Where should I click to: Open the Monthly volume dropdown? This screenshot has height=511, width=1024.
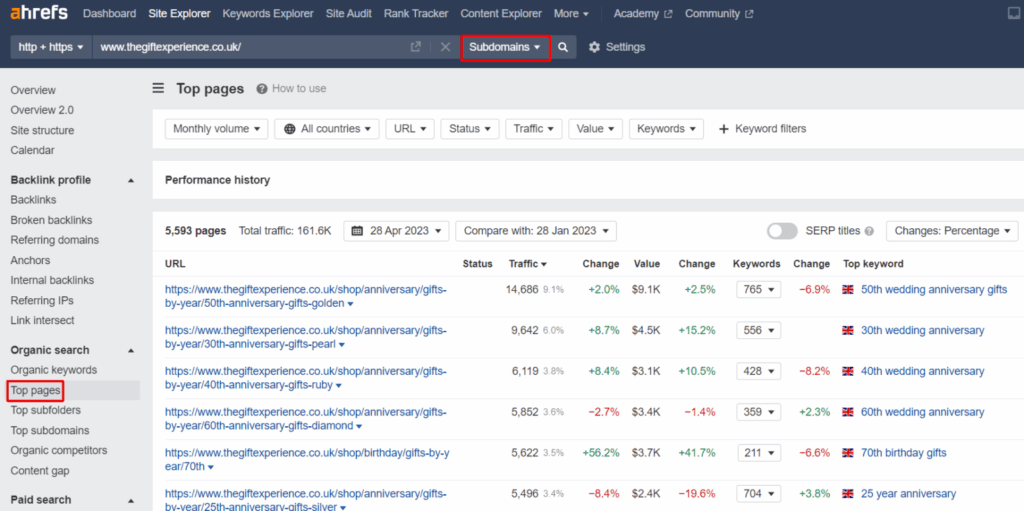pos(217,129)
